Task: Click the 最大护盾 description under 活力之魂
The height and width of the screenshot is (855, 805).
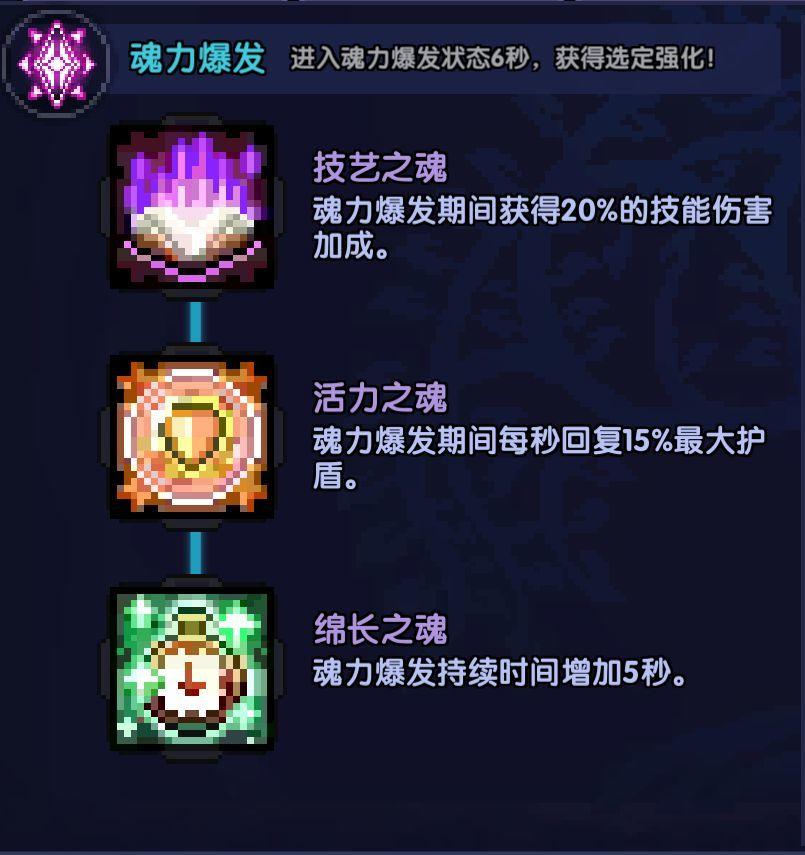Action: click(x=539, y=458)
